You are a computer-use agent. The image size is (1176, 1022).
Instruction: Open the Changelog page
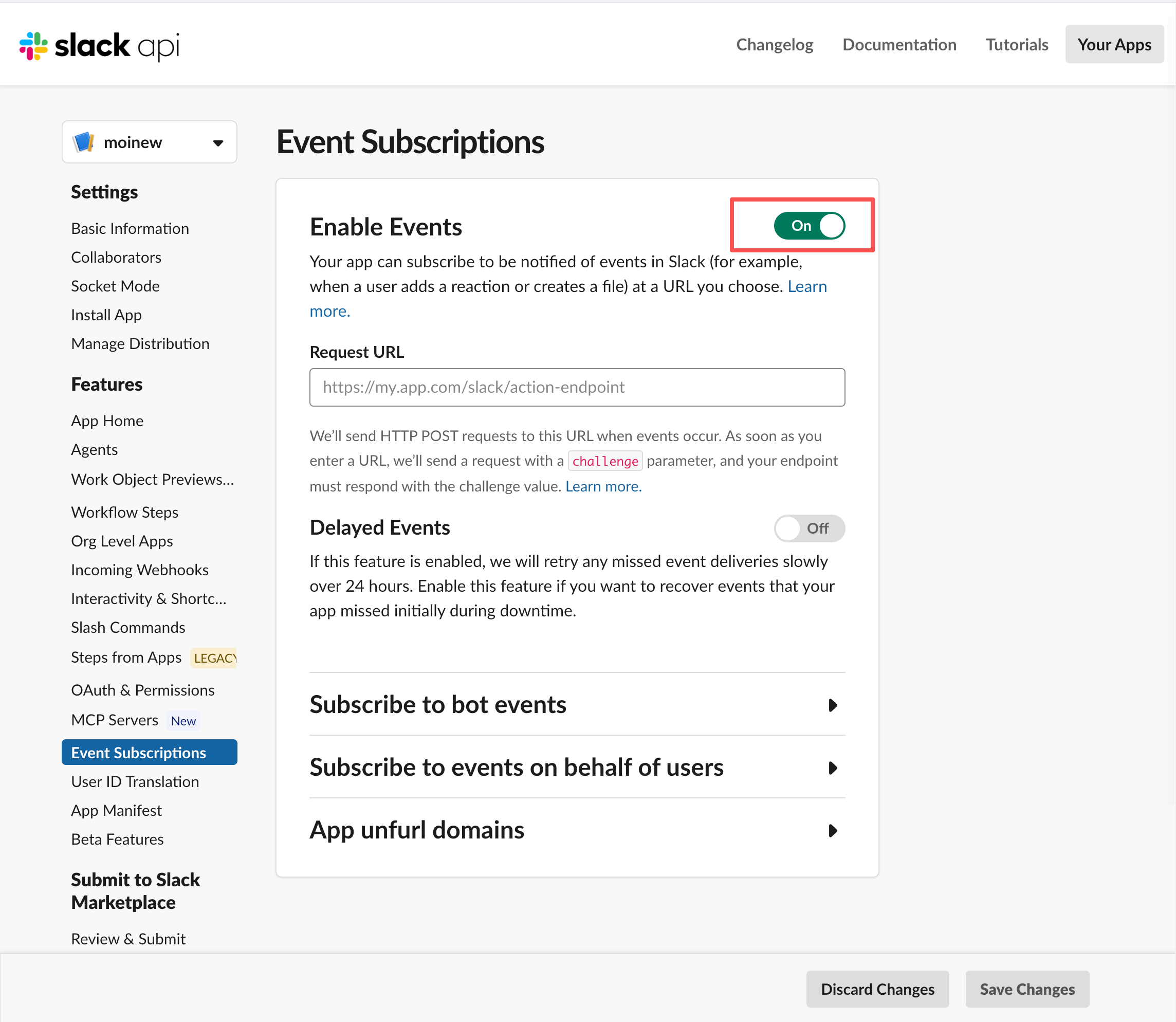775,45
